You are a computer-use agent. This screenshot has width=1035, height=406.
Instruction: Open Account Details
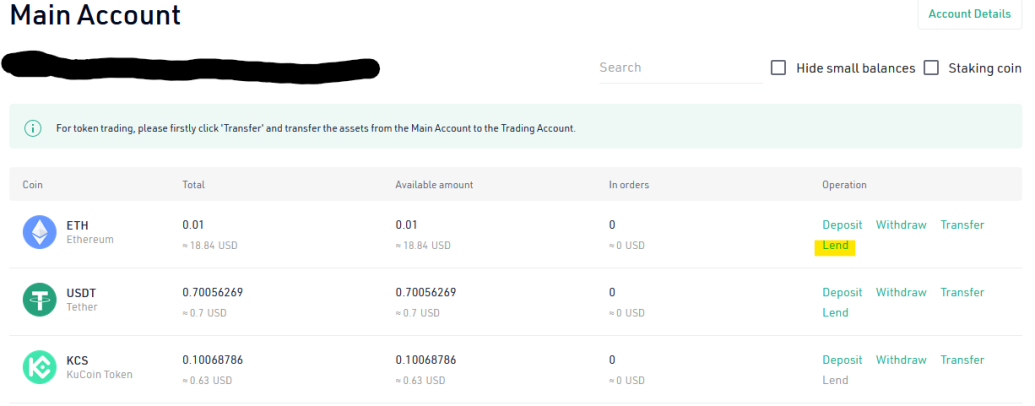(x=969, y=14)
